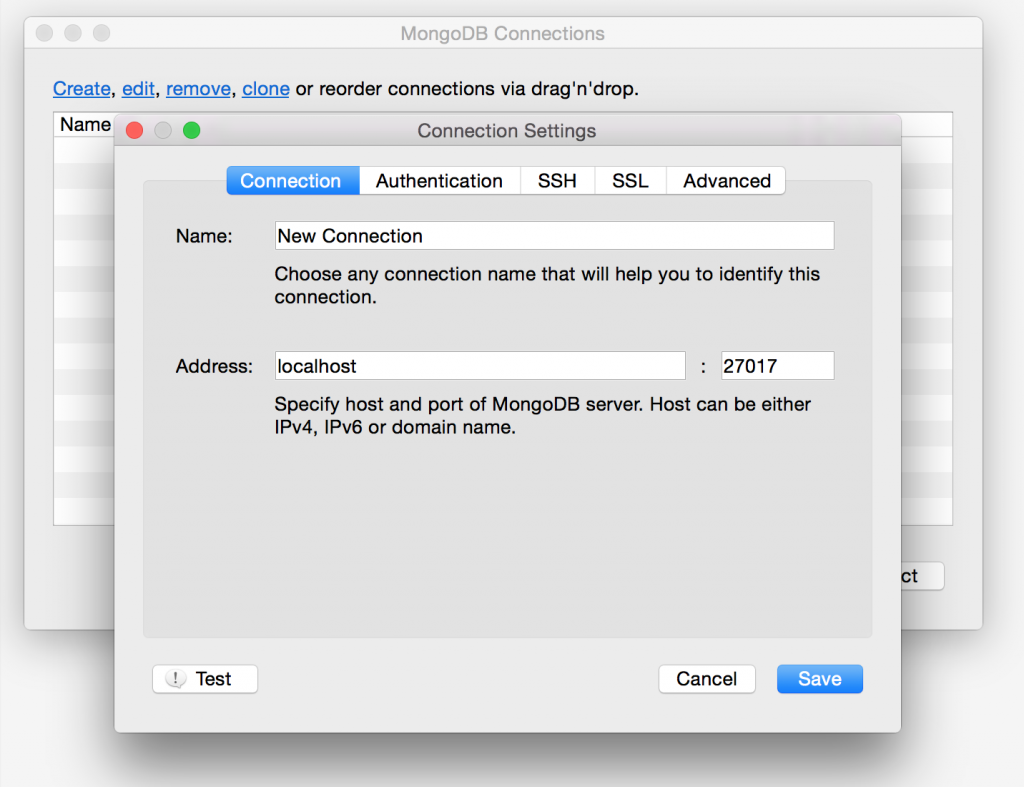The height and width of the screenshot is (787, 1024).
Task: Click clone link in MongoDB Connections window
Action: pyautogui.click(x=266, y=89)
